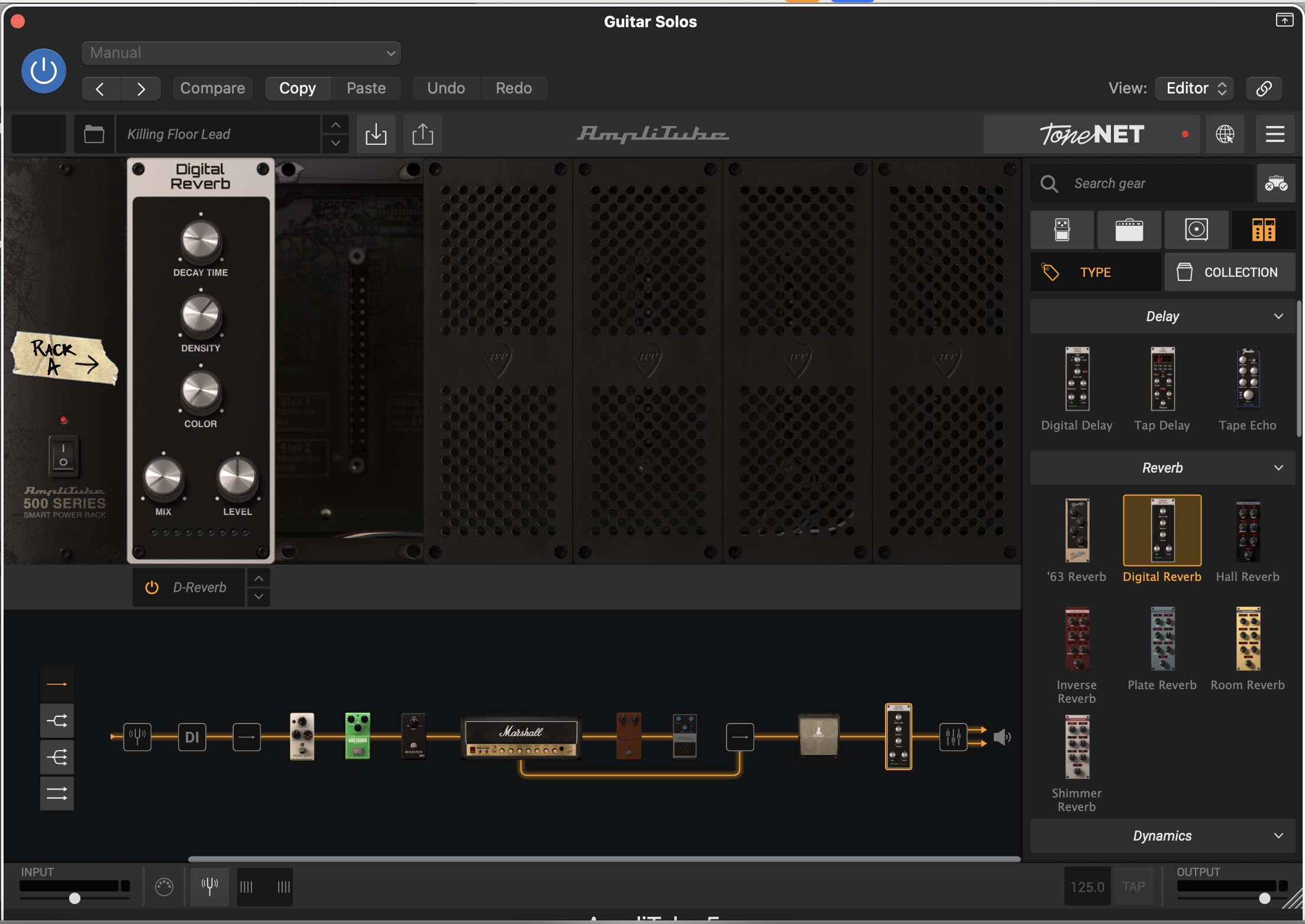
Task: Select the cabinet block in signal chain
Action: click(x=819, y=735)
